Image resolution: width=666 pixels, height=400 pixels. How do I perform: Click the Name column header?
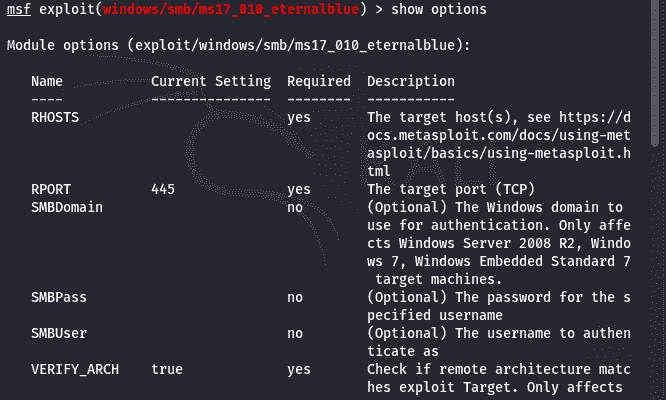[47, 81]
